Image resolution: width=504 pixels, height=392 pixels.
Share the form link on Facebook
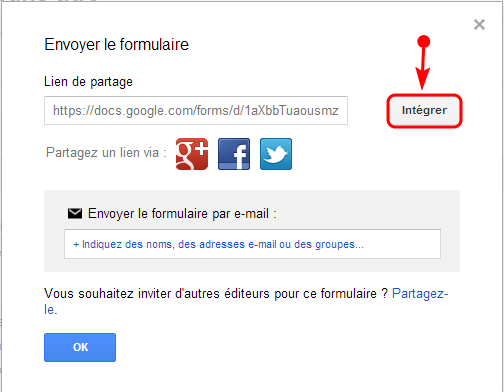[x=234, y=154]
